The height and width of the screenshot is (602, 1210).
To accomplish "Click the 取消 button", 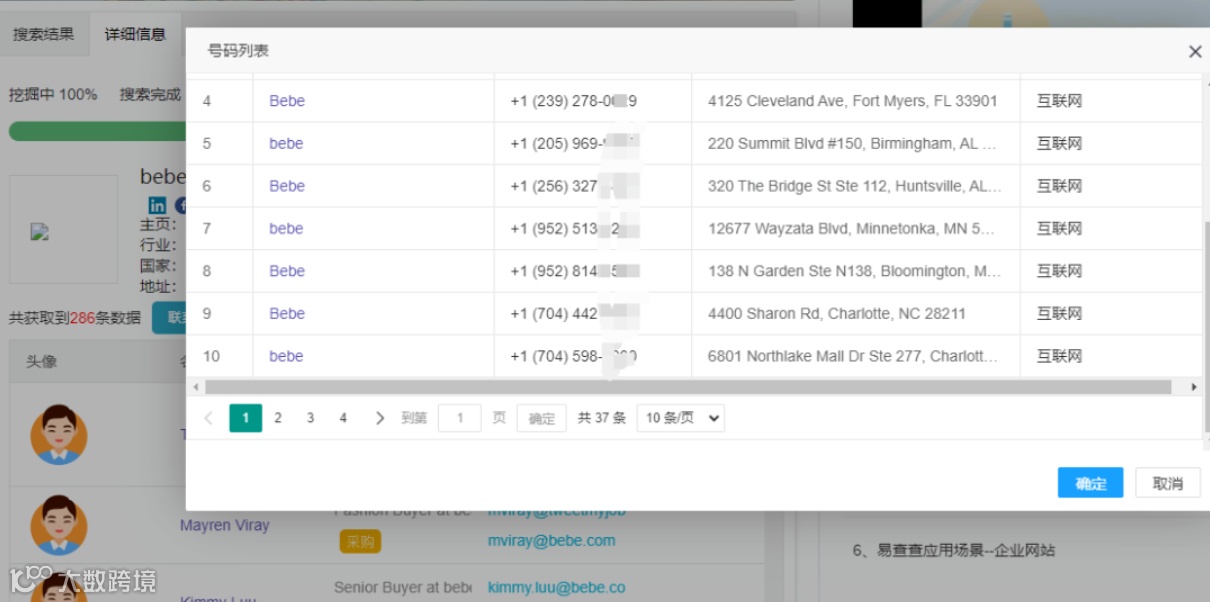I will (1168, 483).
